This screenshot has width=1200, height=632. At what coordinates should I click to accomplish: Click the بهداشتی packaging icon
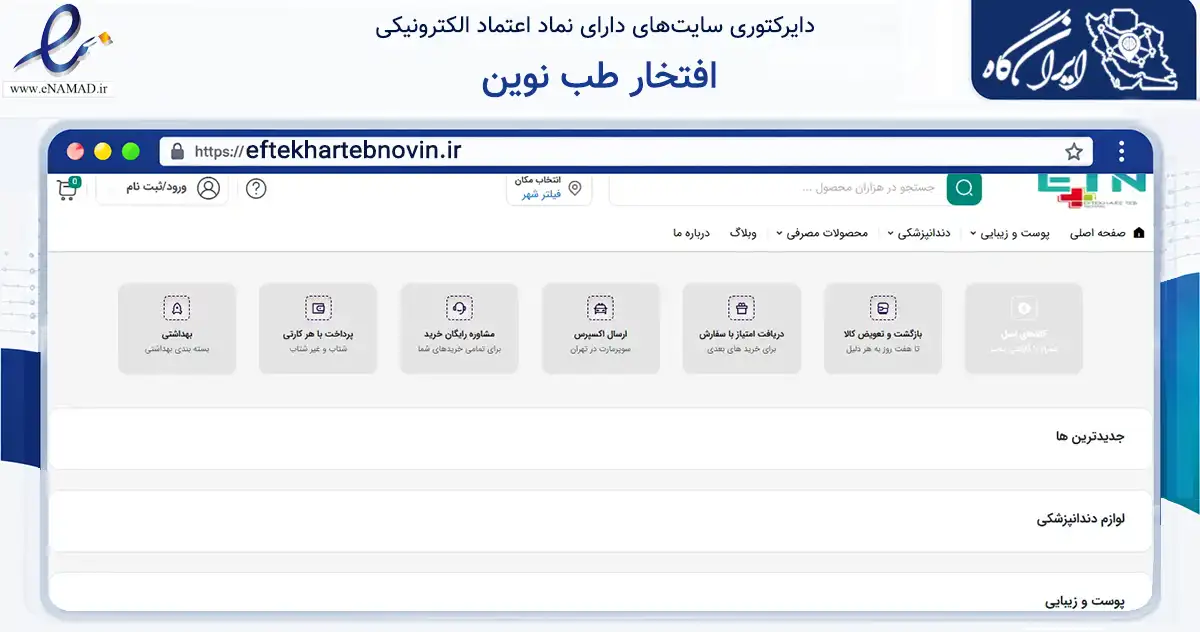click(177, 308)
